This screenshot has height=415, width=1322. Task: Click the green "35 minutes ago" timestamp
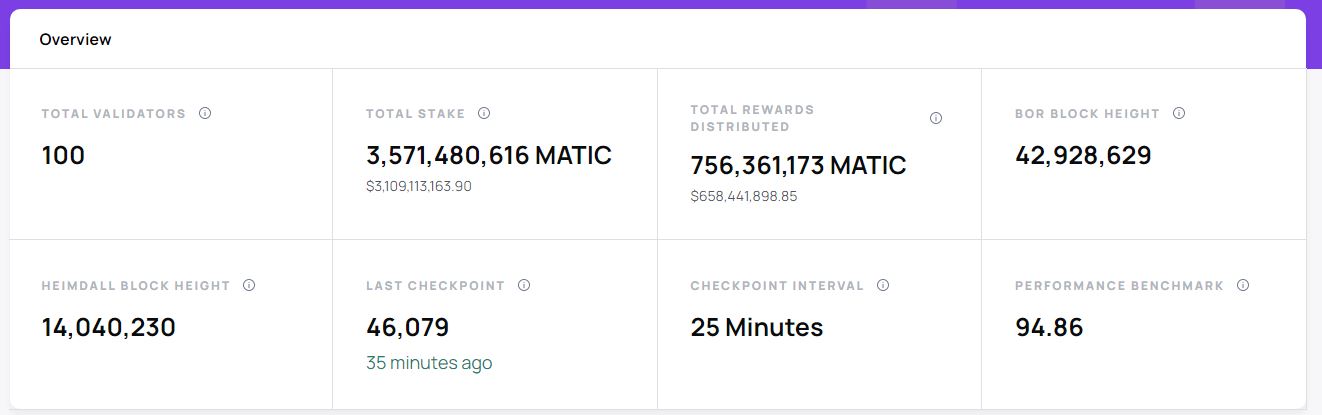click(429, 363)
